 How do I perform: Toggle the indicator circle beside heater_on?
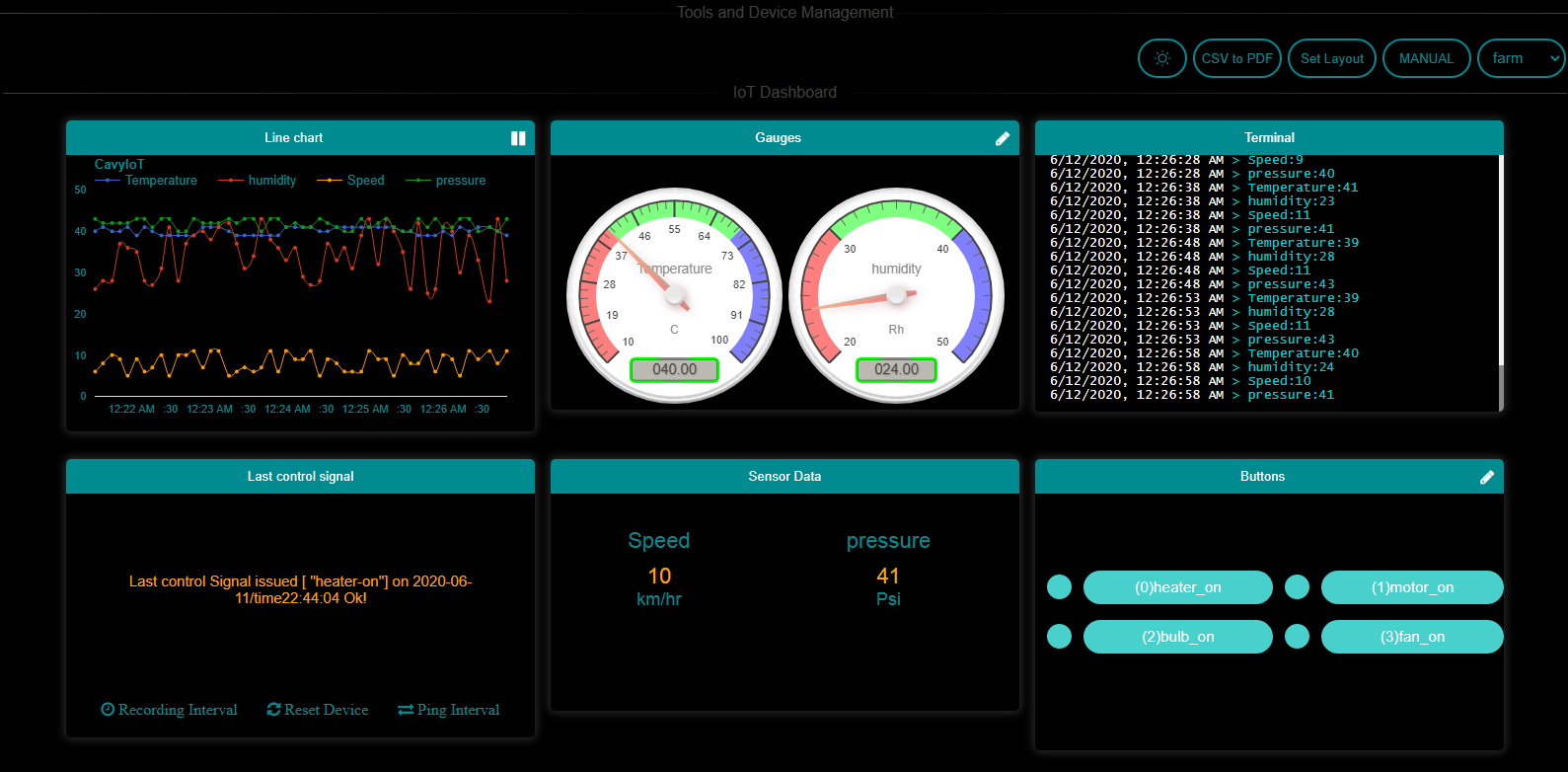pos(1059,587)
